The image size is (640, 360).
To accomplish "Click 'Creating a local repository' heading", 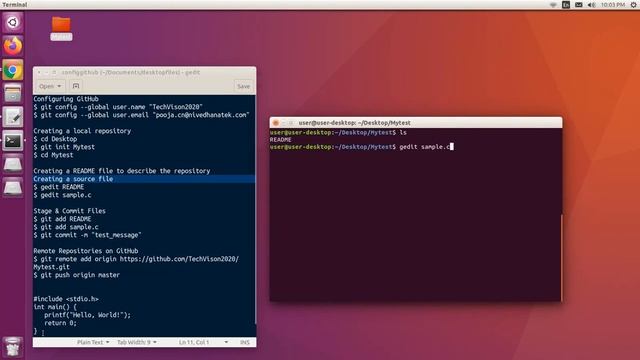I will pyautogui.click(x=82, y=131).
